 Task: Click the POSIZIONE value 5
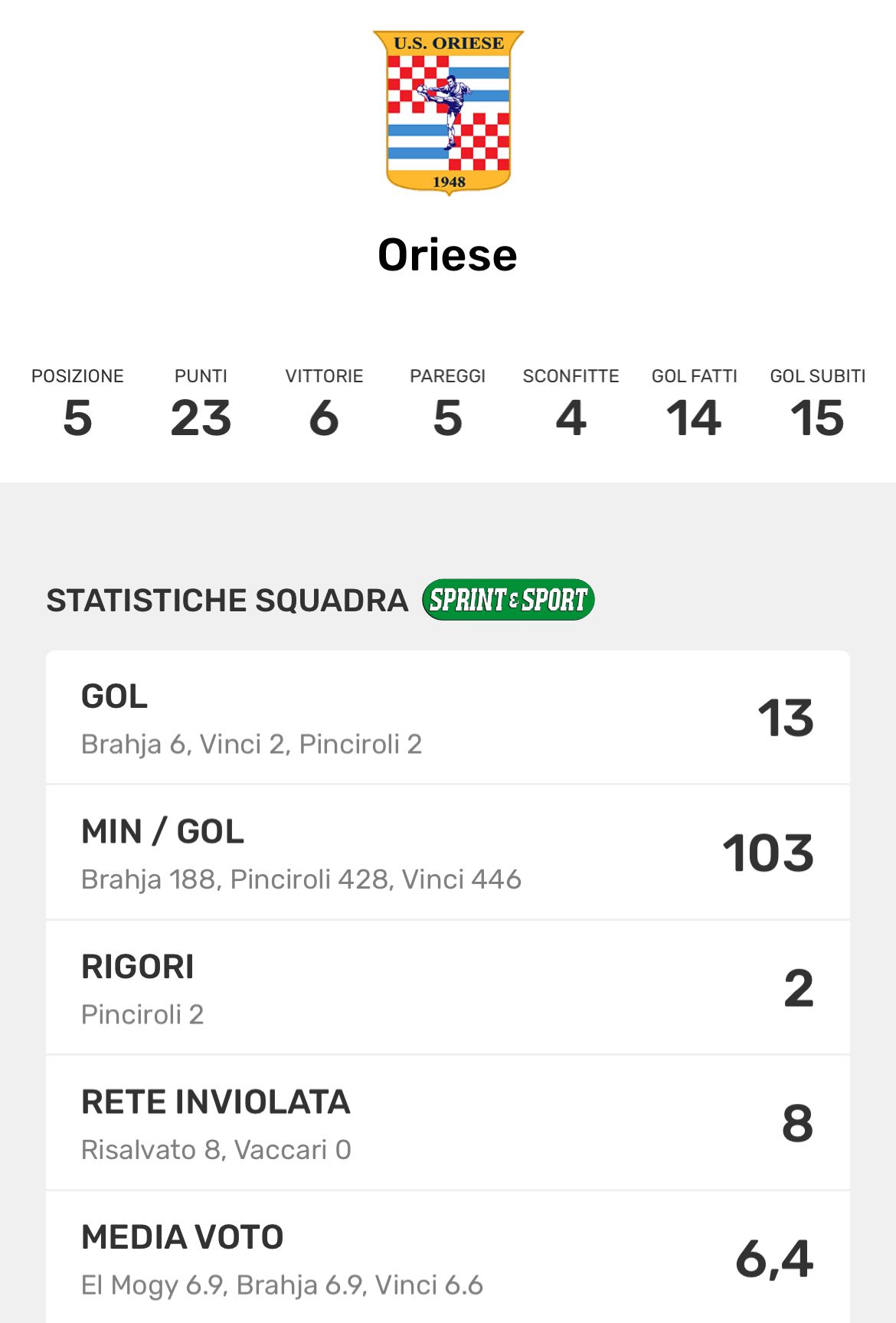tap(77, 418)
